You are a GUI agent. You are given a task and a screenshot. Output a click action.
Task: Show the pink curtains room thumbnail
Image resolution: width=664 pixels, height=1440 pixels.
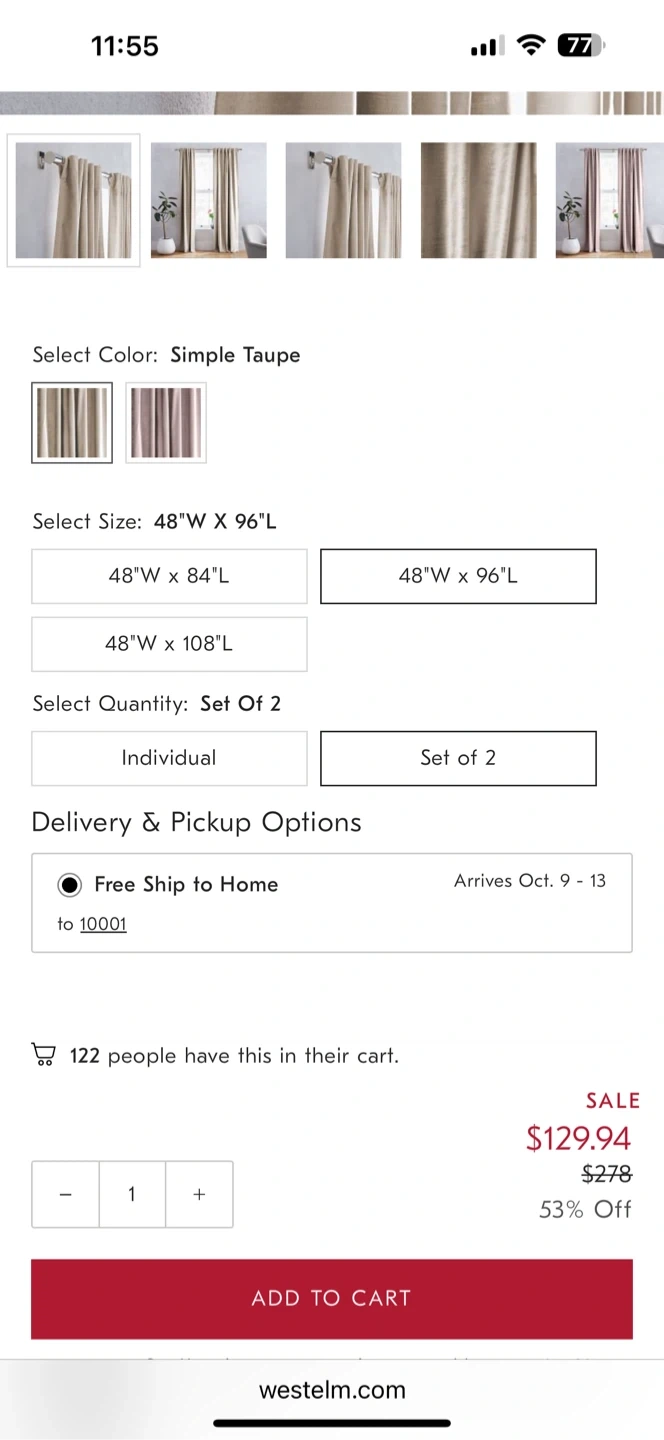pyautogui.click(x=609, y=200)
